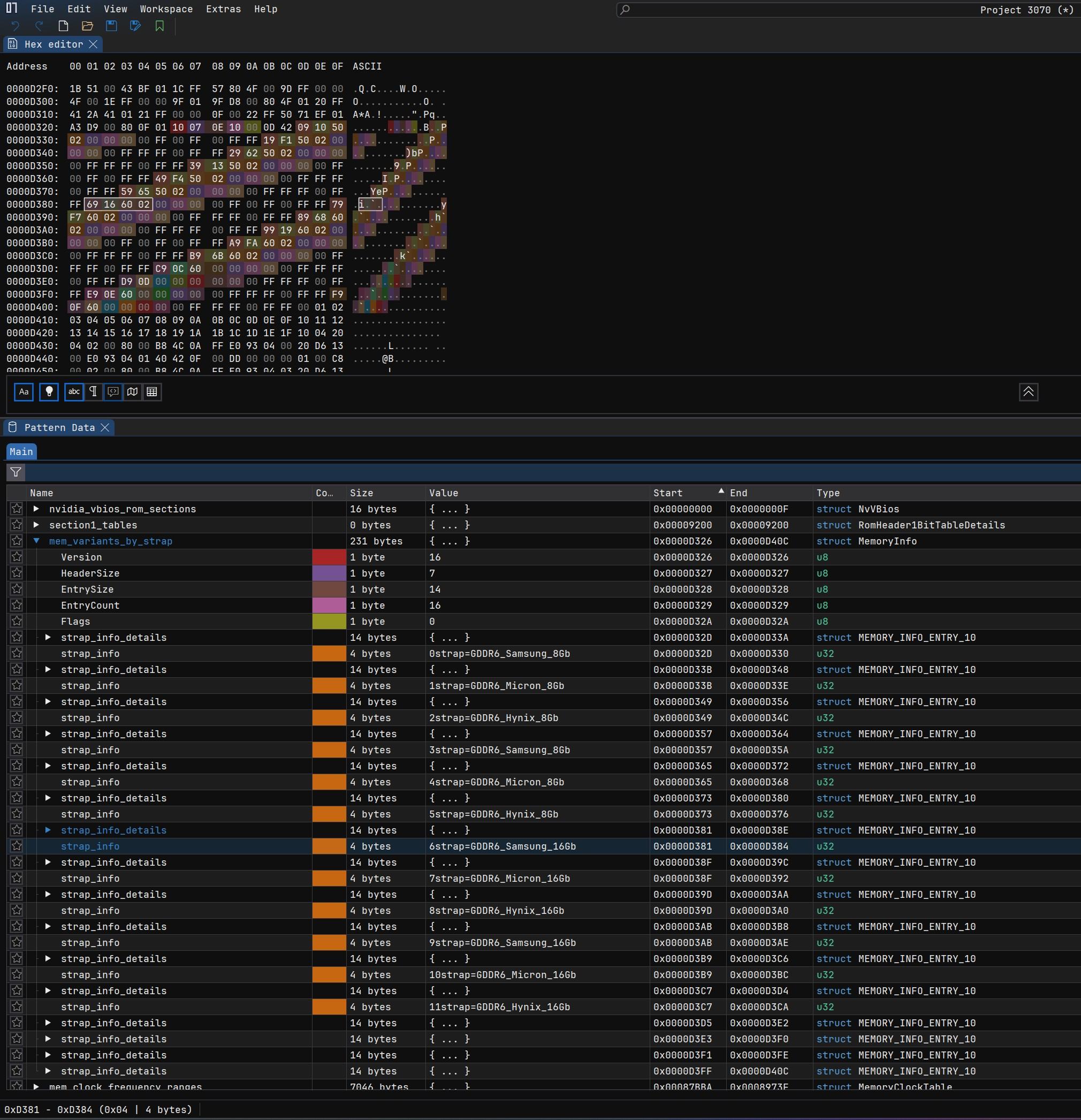1081x1120 pixels.
Task: Open the File menu
Action: click(43, 9)
